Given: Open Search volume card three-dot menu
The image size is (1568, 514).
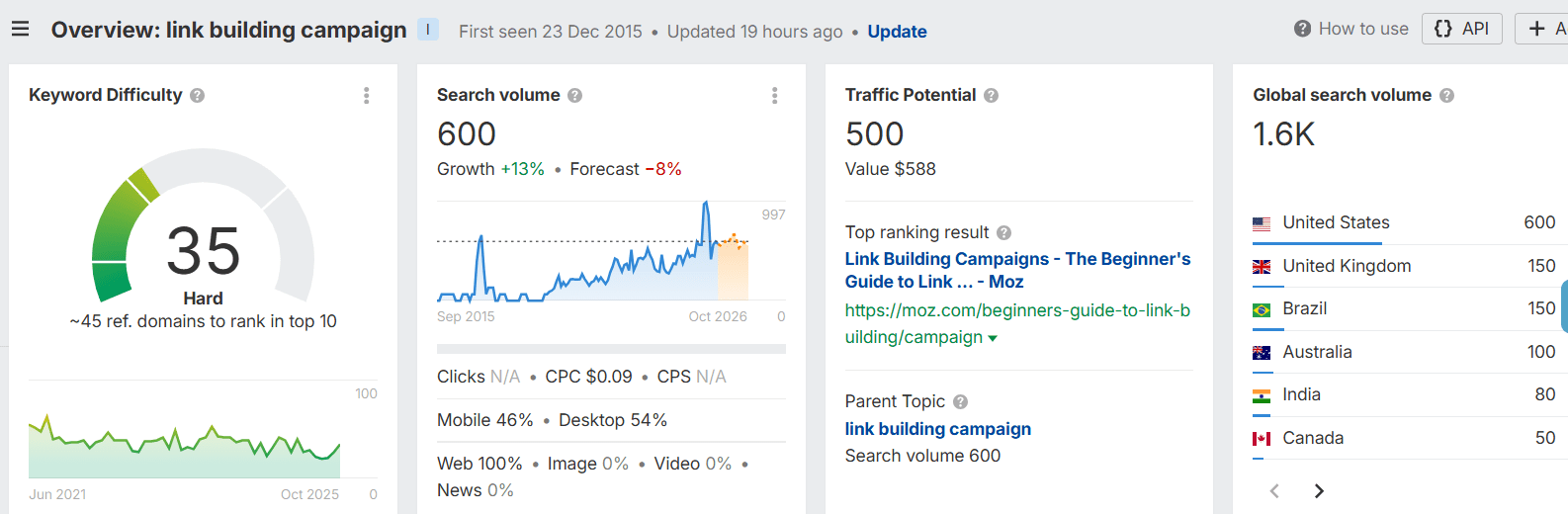Looking at the screenshot, I should coord(774,95).
